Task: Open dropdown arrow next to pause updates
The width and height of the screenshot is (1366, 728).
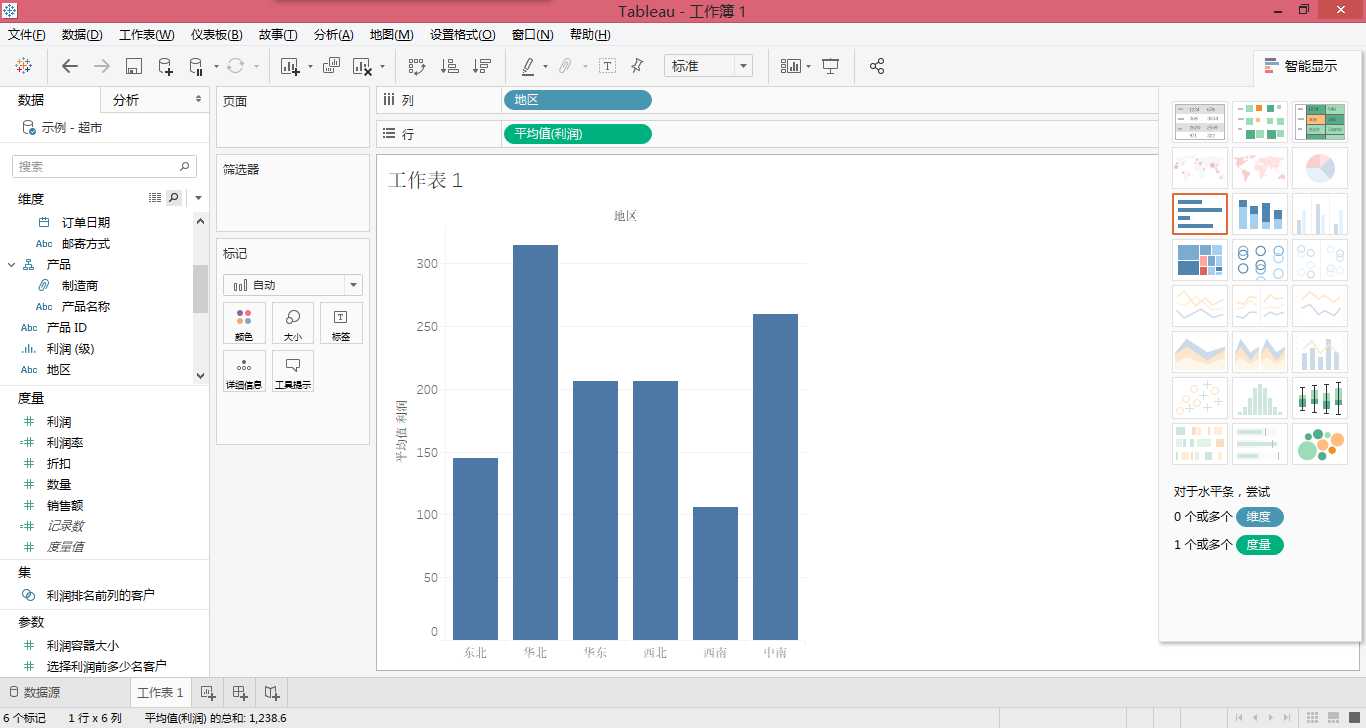Action: pyautogui.click(x=216, y=67)
